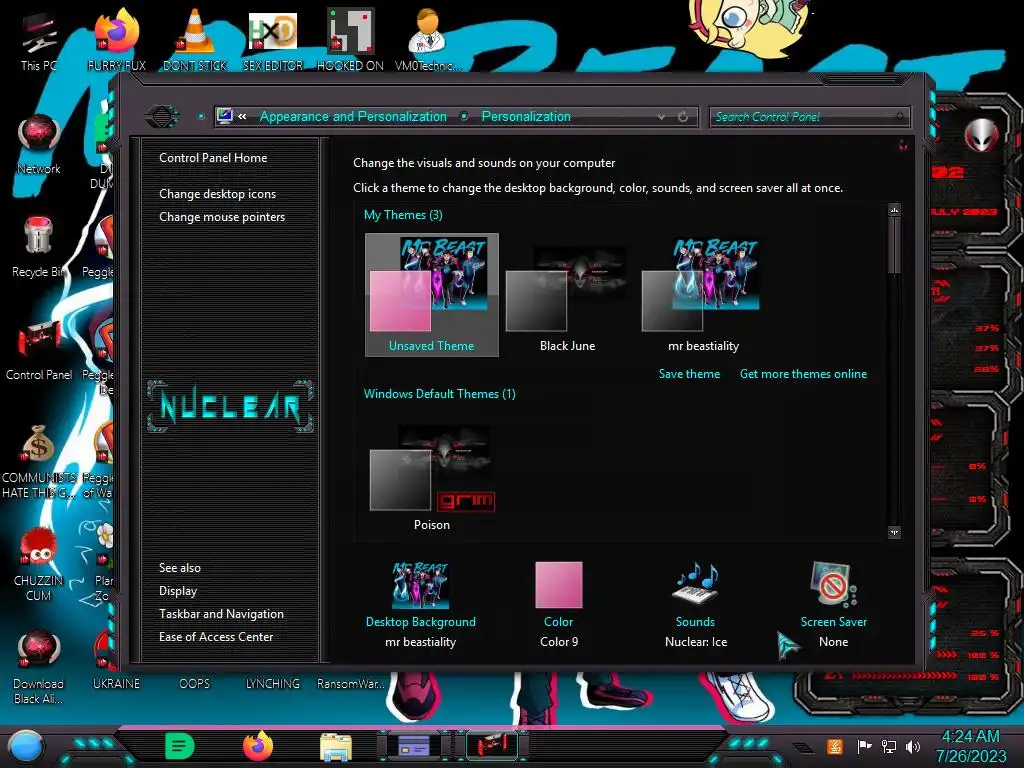Expand the address bar history dropdown
The width and height of the screenshot is (1024, 768).
(662, 117)
